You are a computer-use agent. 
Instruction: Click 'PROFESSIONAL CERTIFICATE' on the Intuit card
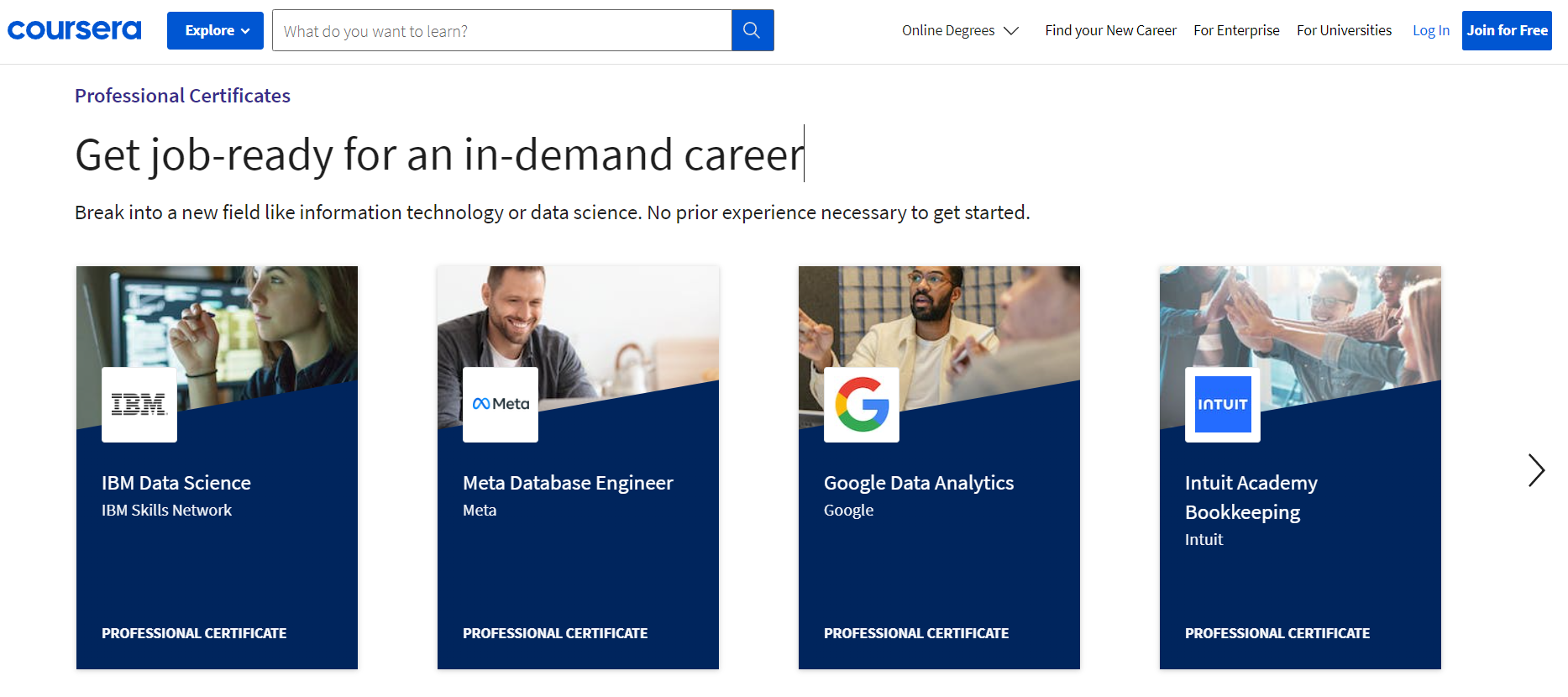[x=1277, y=633]
